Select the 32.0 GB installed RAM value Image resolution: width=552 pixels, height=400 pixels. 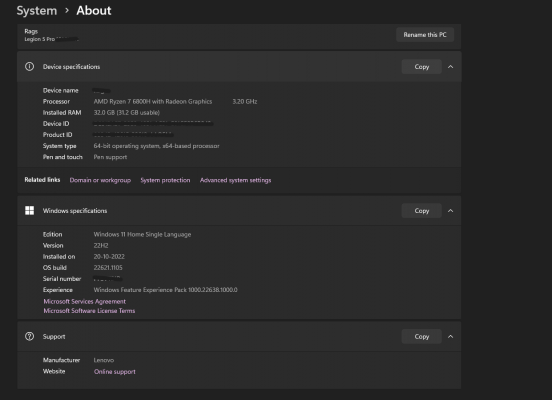click(126, 112)
